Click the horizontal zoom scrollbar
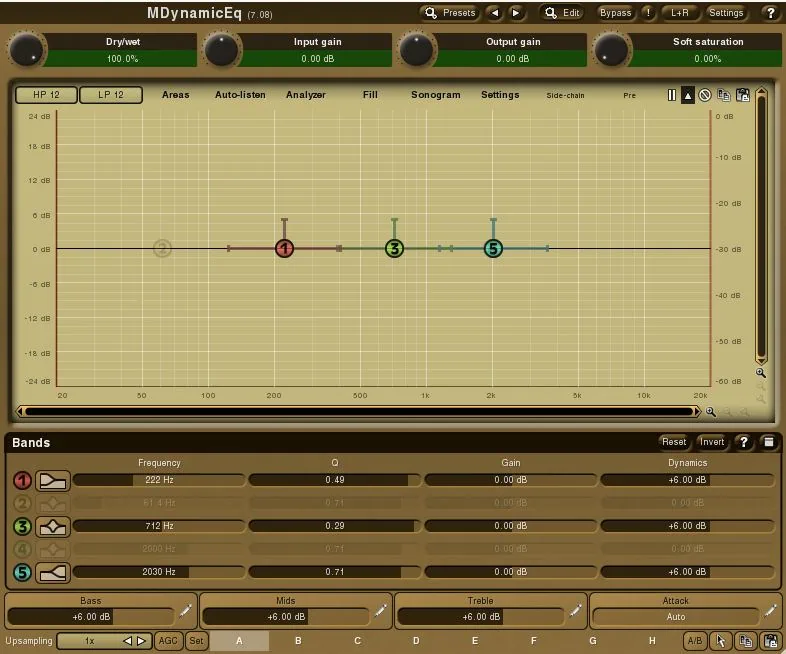786x654 pixels. click(x=359, y=412)
